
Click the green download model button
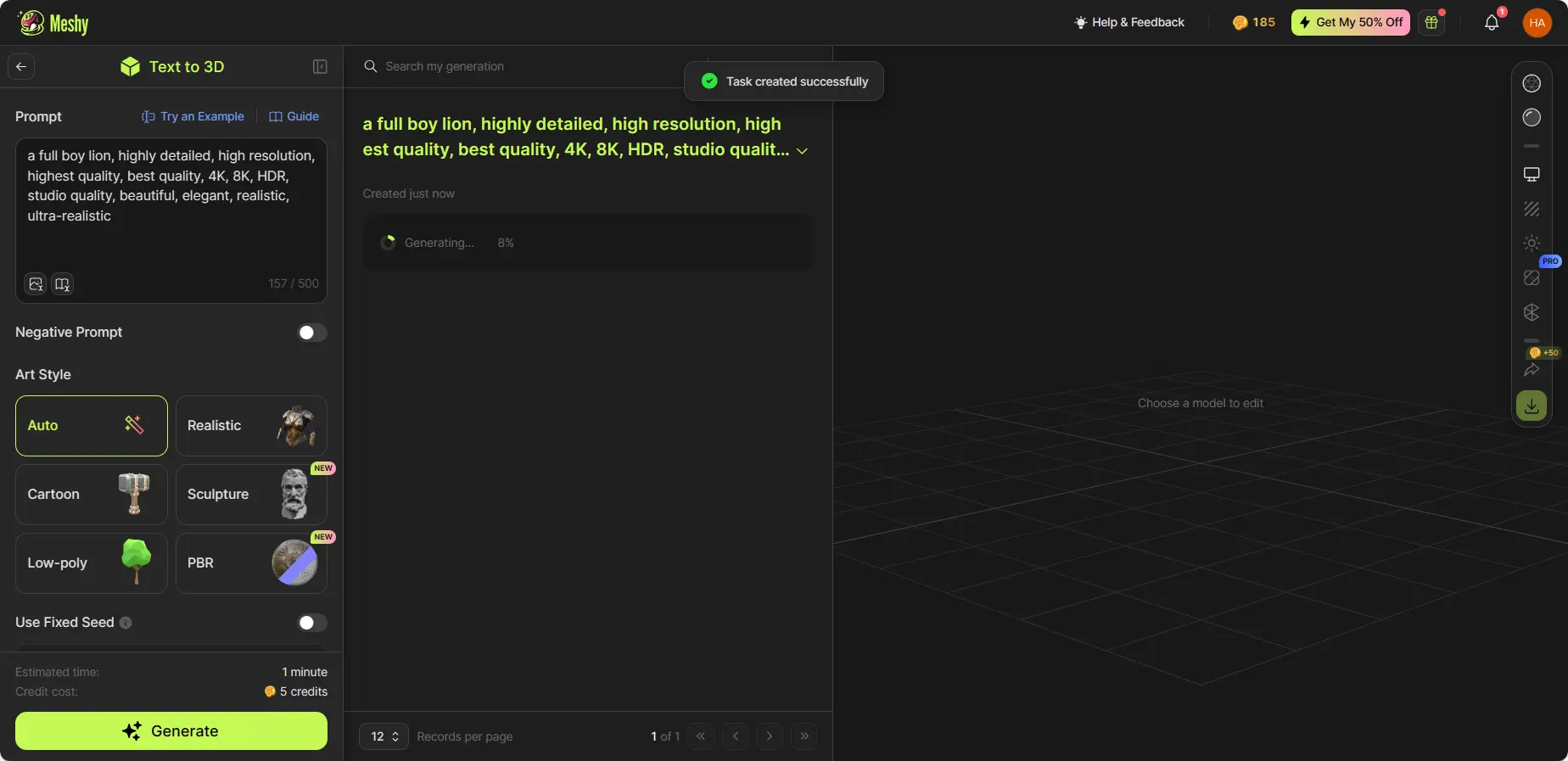1531,406
